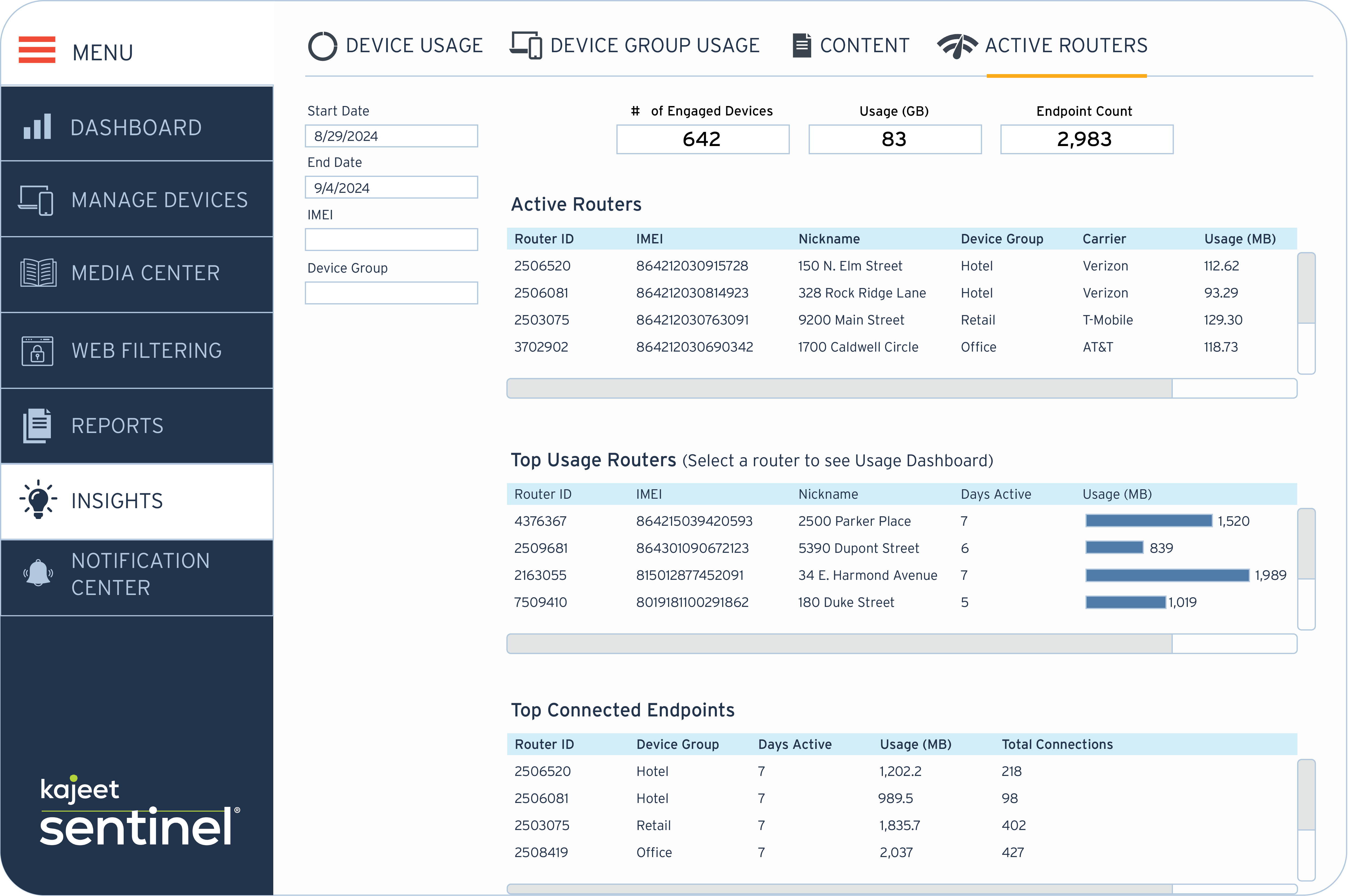Click the Device Group filter box
This screenshot has height=896, width=1348.
[x=391, y=293]
